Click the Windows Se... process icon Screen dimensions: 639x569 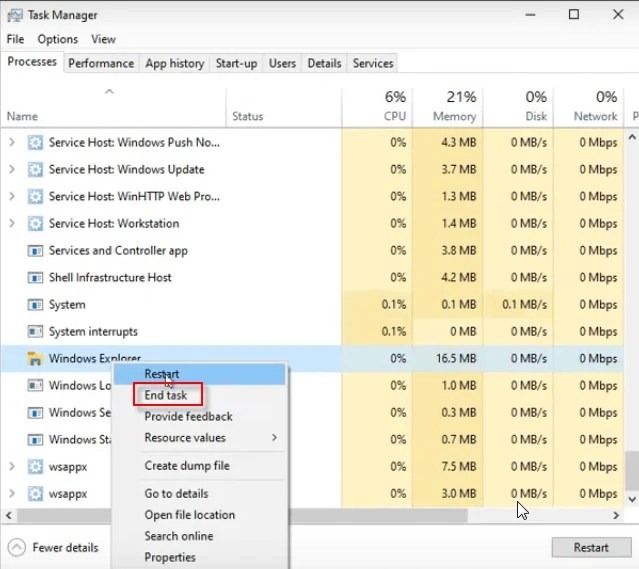(x=35, y=412)
